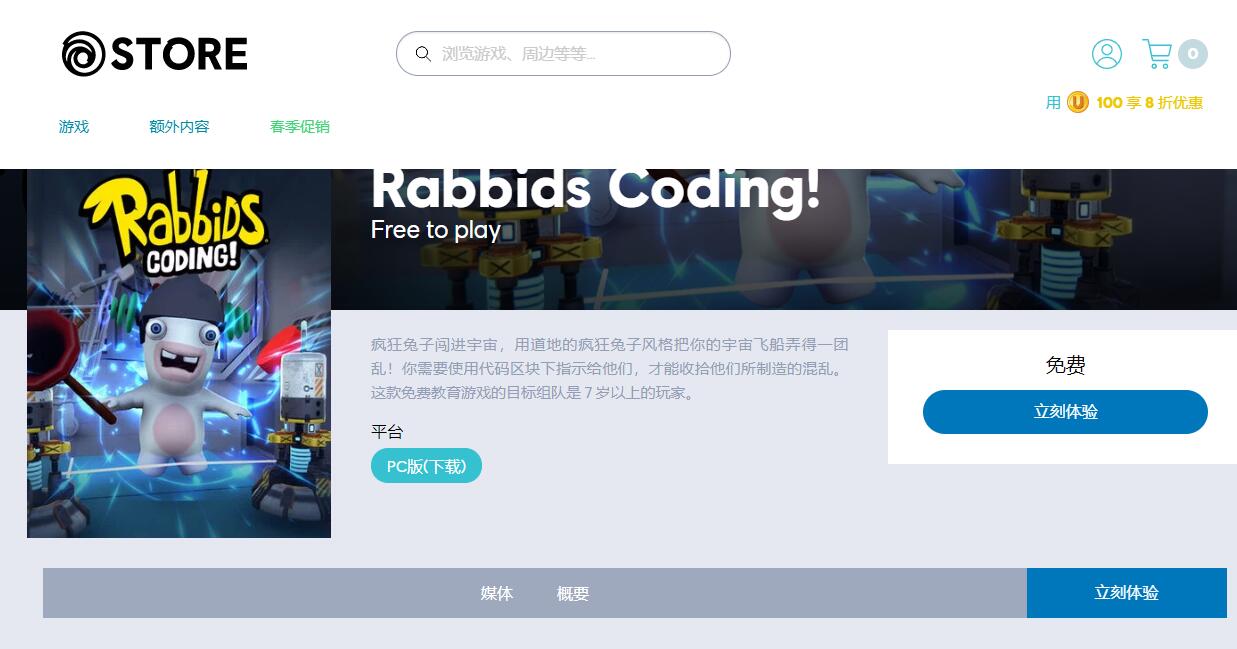Click the 免费 price label

(1065, 365)
